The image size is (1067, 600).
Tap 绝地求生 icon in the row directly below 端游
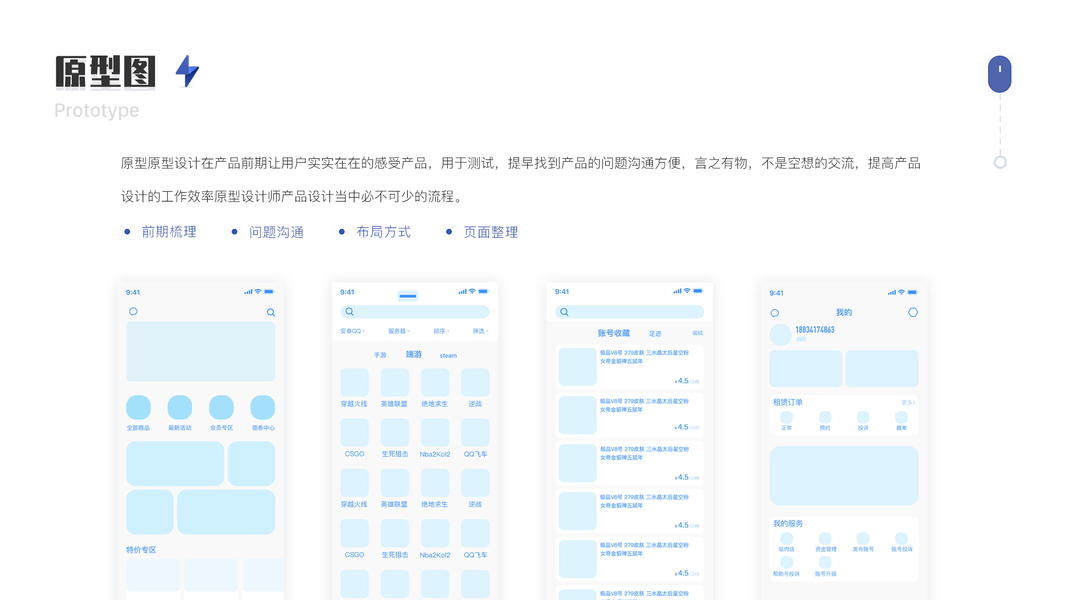(x=435, y=383)
